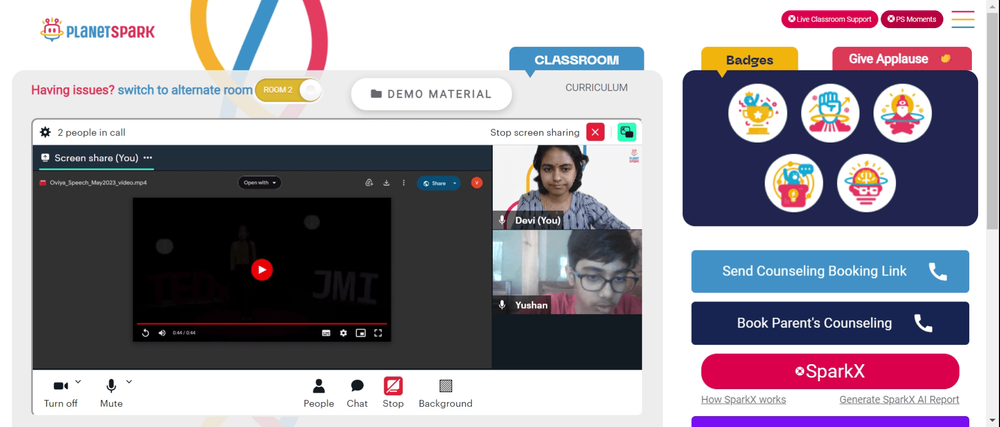Click the mic icon on Yushan's tile
The width and height of the screenshot is (1000, 427).
[502, 305]
